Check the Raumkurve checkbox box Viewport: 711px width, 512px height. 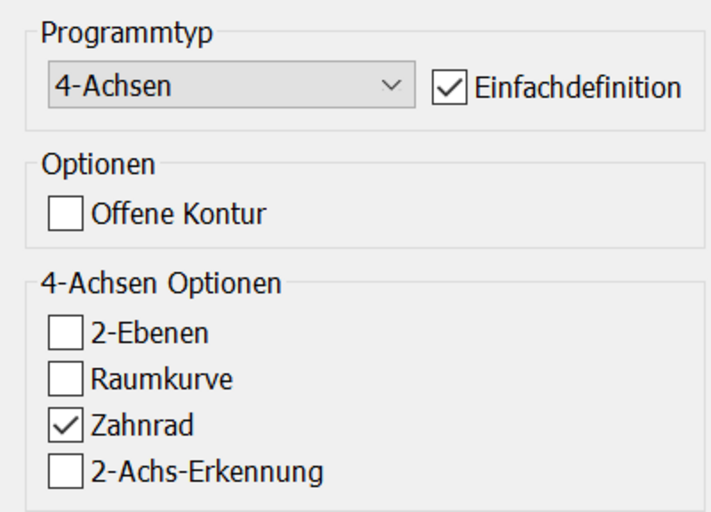tap(66, 379)
